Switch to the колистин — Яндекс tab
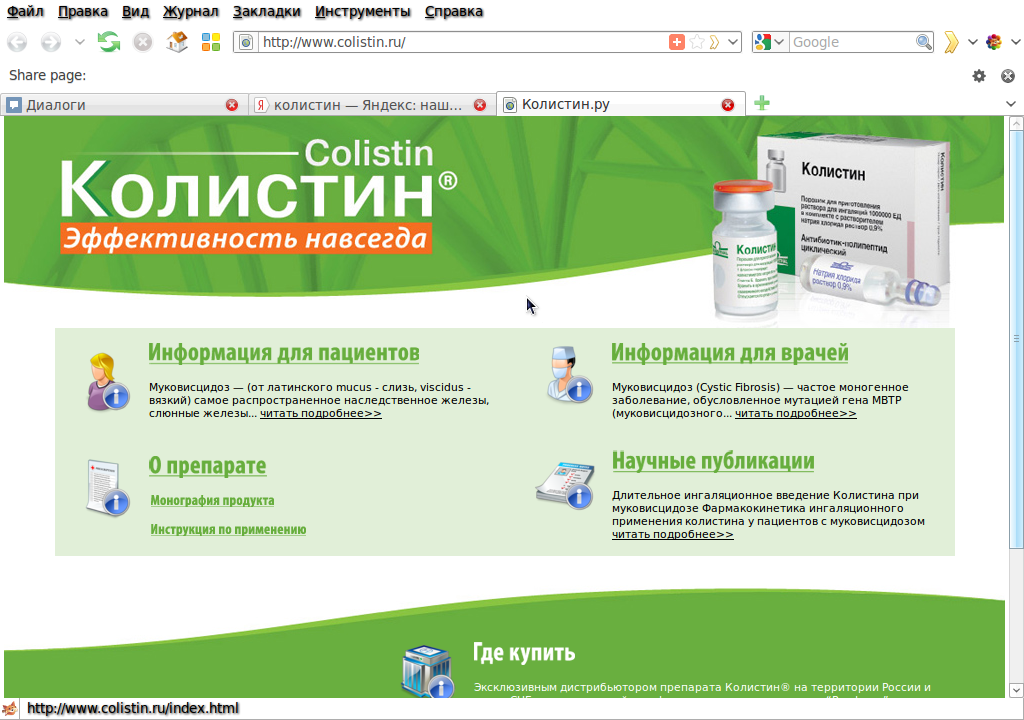1024x720 pixels. (x=372, y=105)
